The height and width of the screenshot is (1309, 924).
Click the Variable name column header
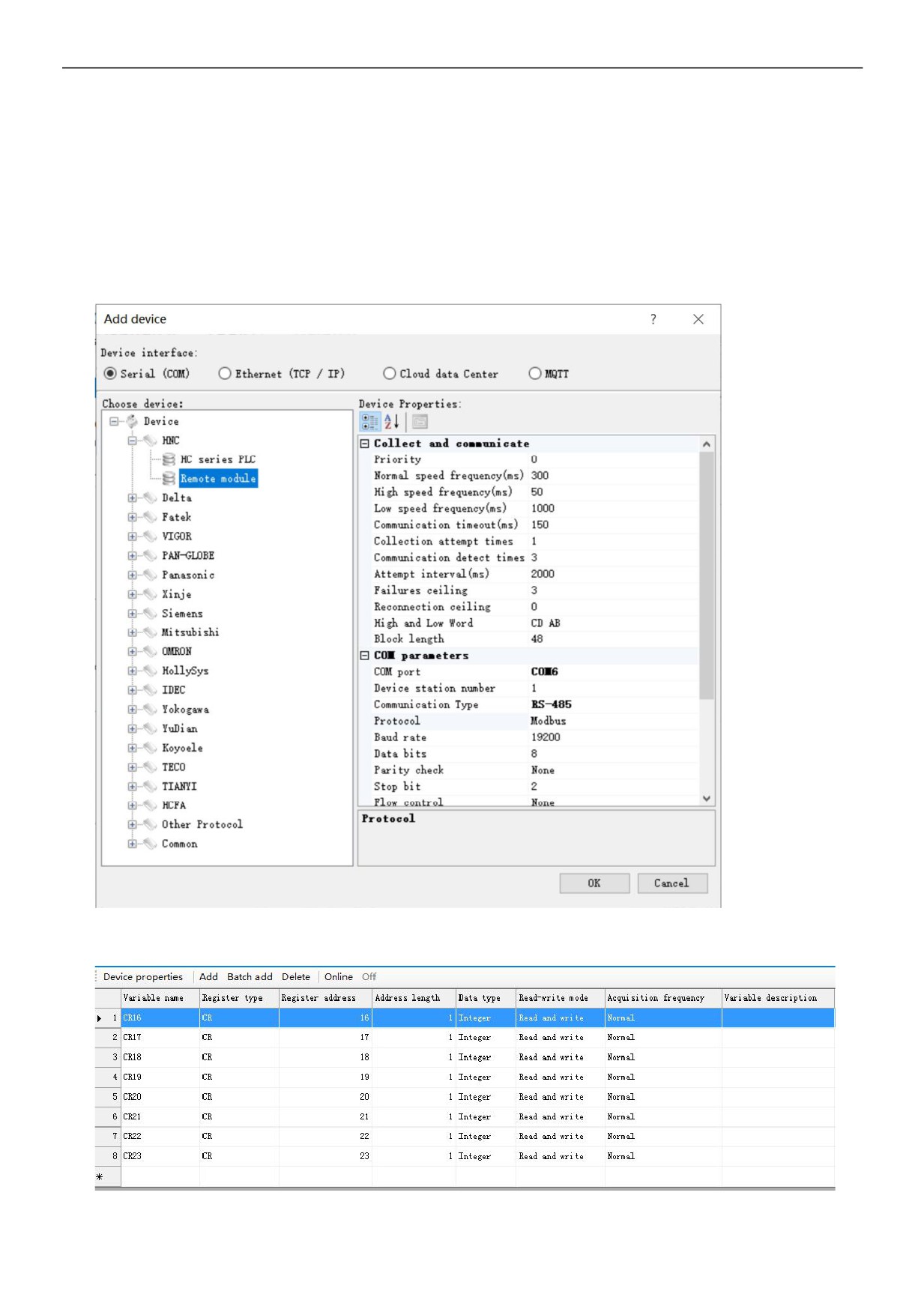160,998
